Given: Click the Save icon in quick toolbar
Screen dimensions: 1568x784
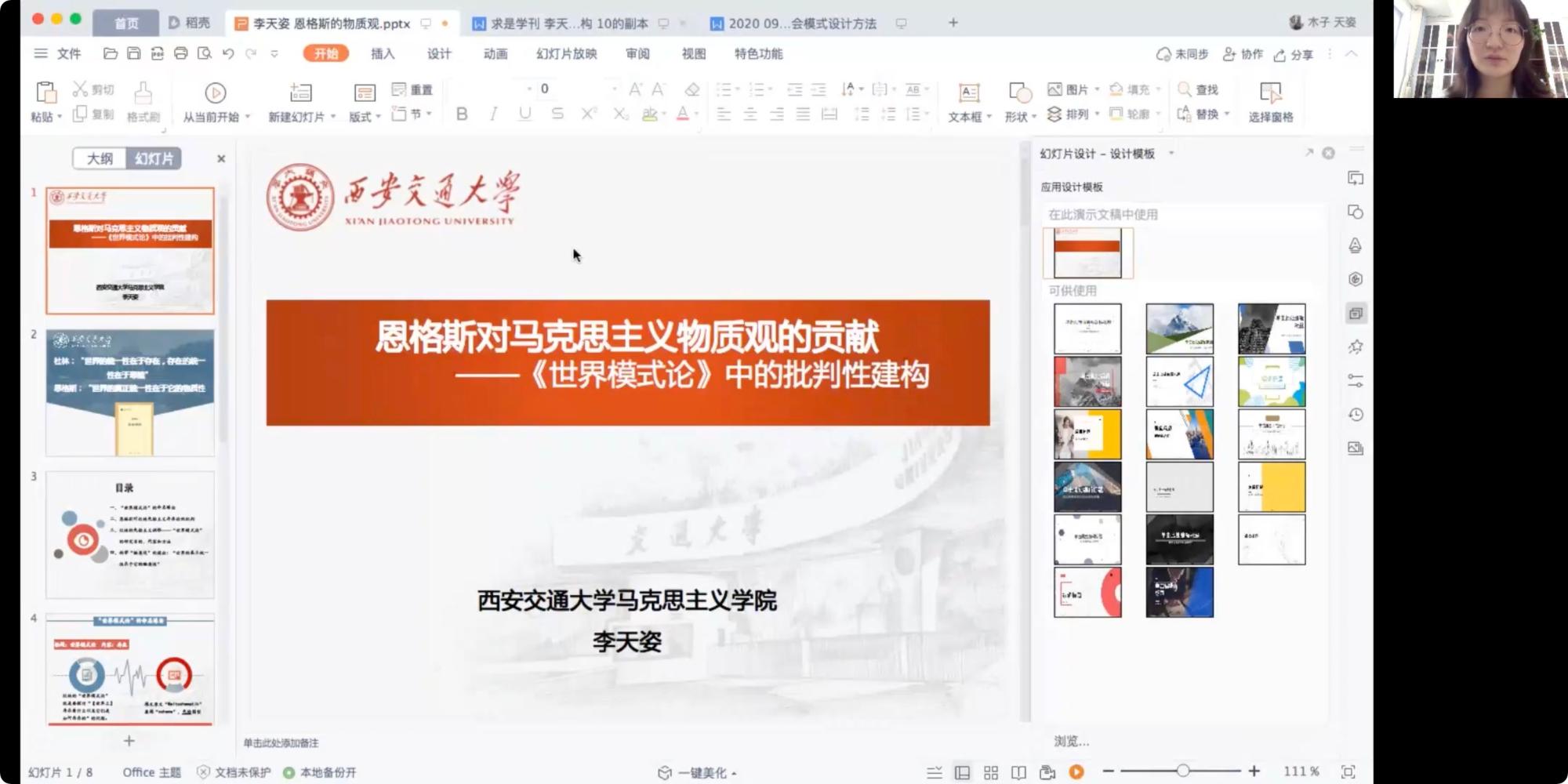Looking at the screenshot, I should point(134,53).
